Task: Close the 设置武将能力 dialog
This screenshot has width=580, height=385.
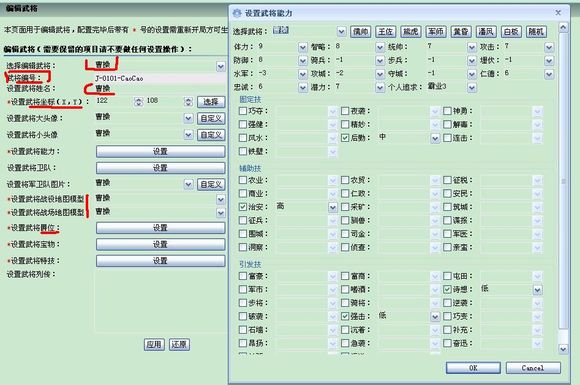Action: (558, 13)
